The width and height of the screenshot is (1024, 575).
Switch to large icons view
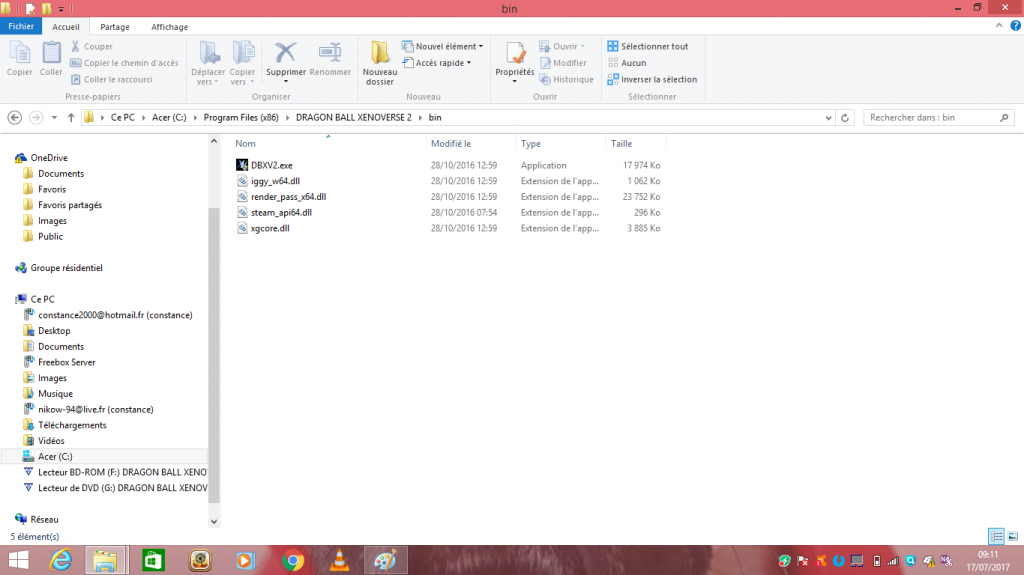1013,536
